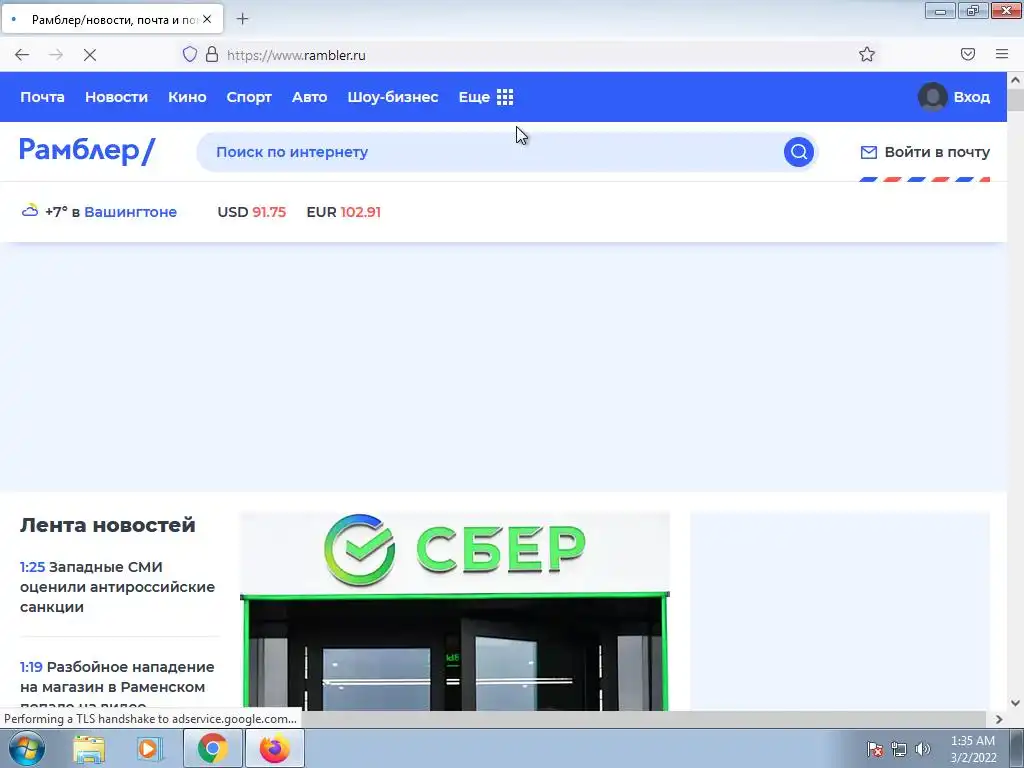1024x768 pixels.
Task: Switch to Firefox in the taskbar
Action: (275, 748)
